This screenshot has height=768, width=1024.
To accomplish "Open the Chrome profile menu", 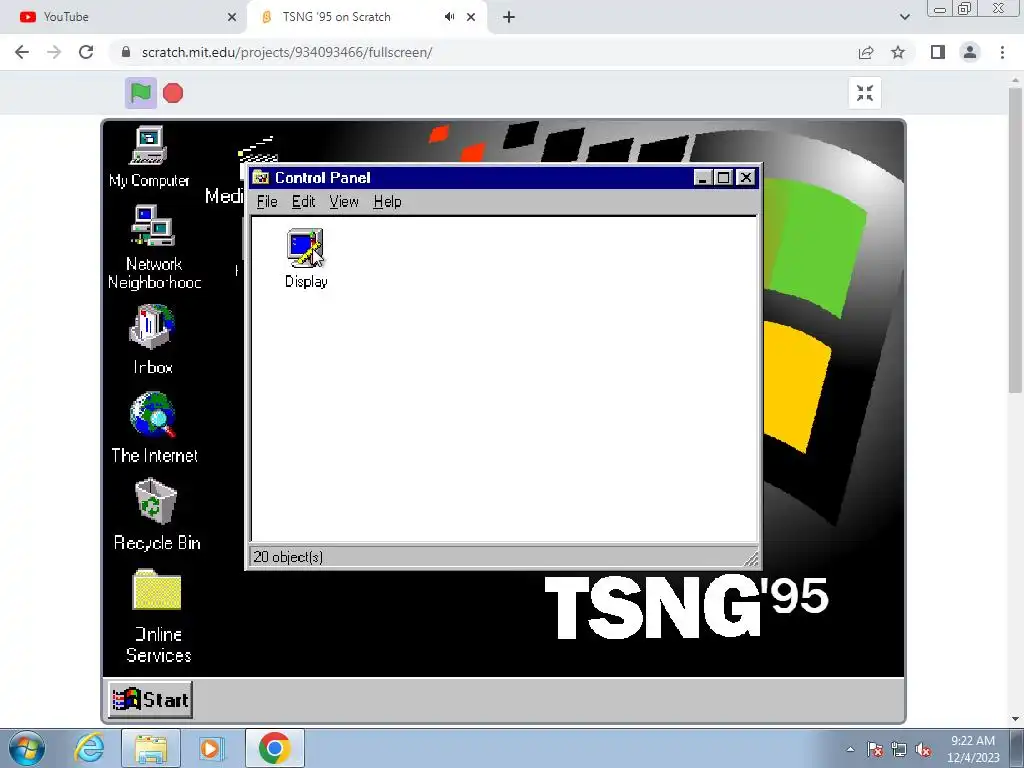I will click(x=970, y=52).
